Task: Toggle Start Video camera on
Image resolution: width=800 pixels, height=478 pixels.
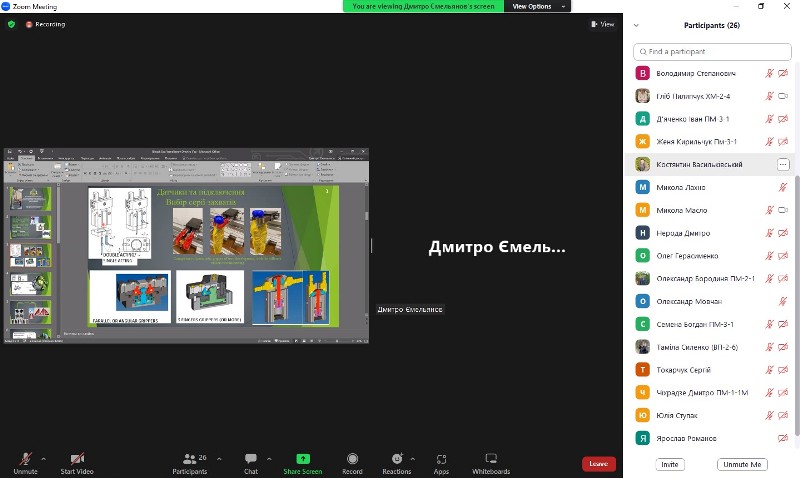Action: click(x=77, y=459)
